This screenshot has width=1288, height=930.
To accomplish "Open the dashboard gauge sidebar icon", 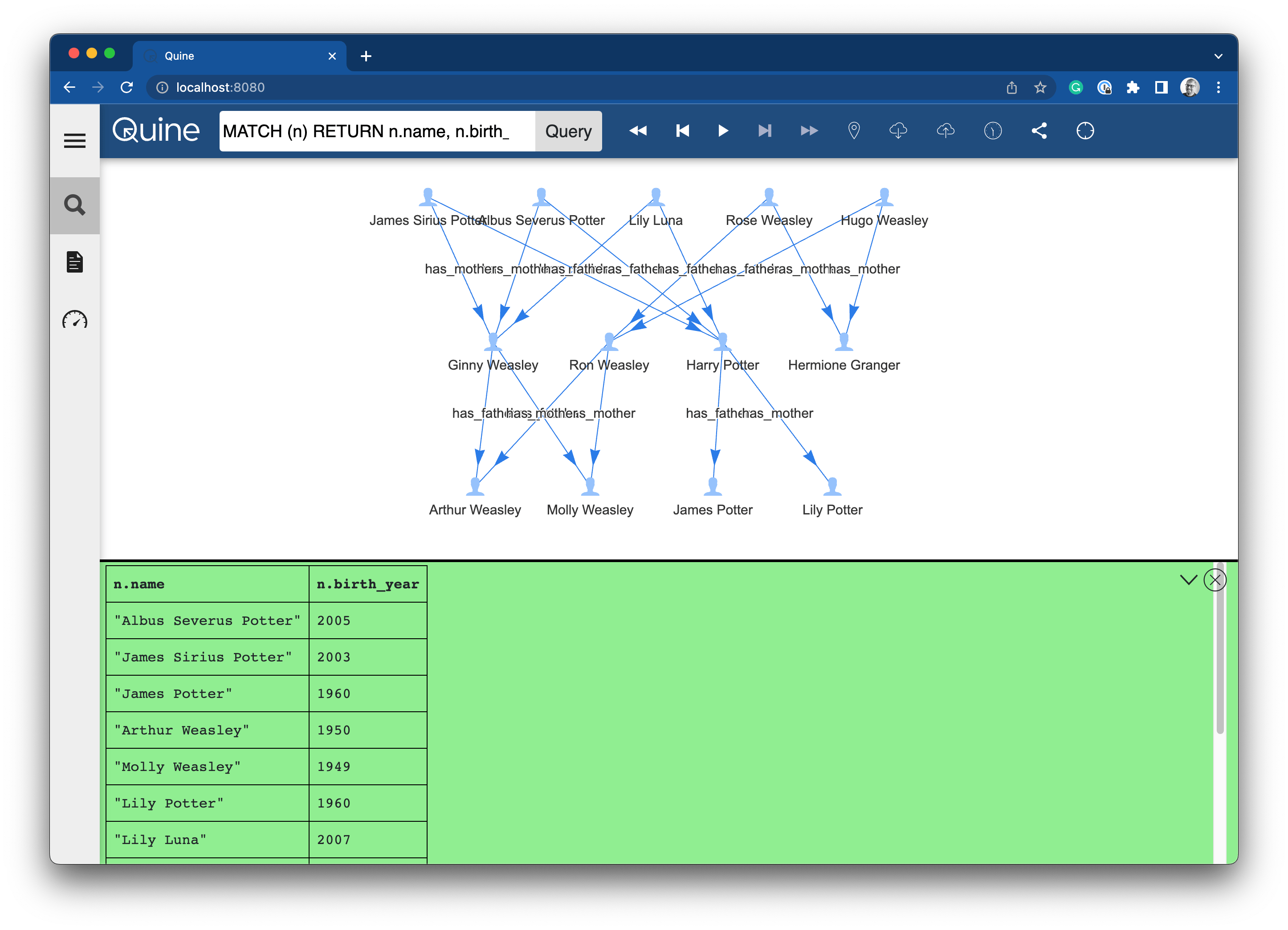I will [74, 320].
